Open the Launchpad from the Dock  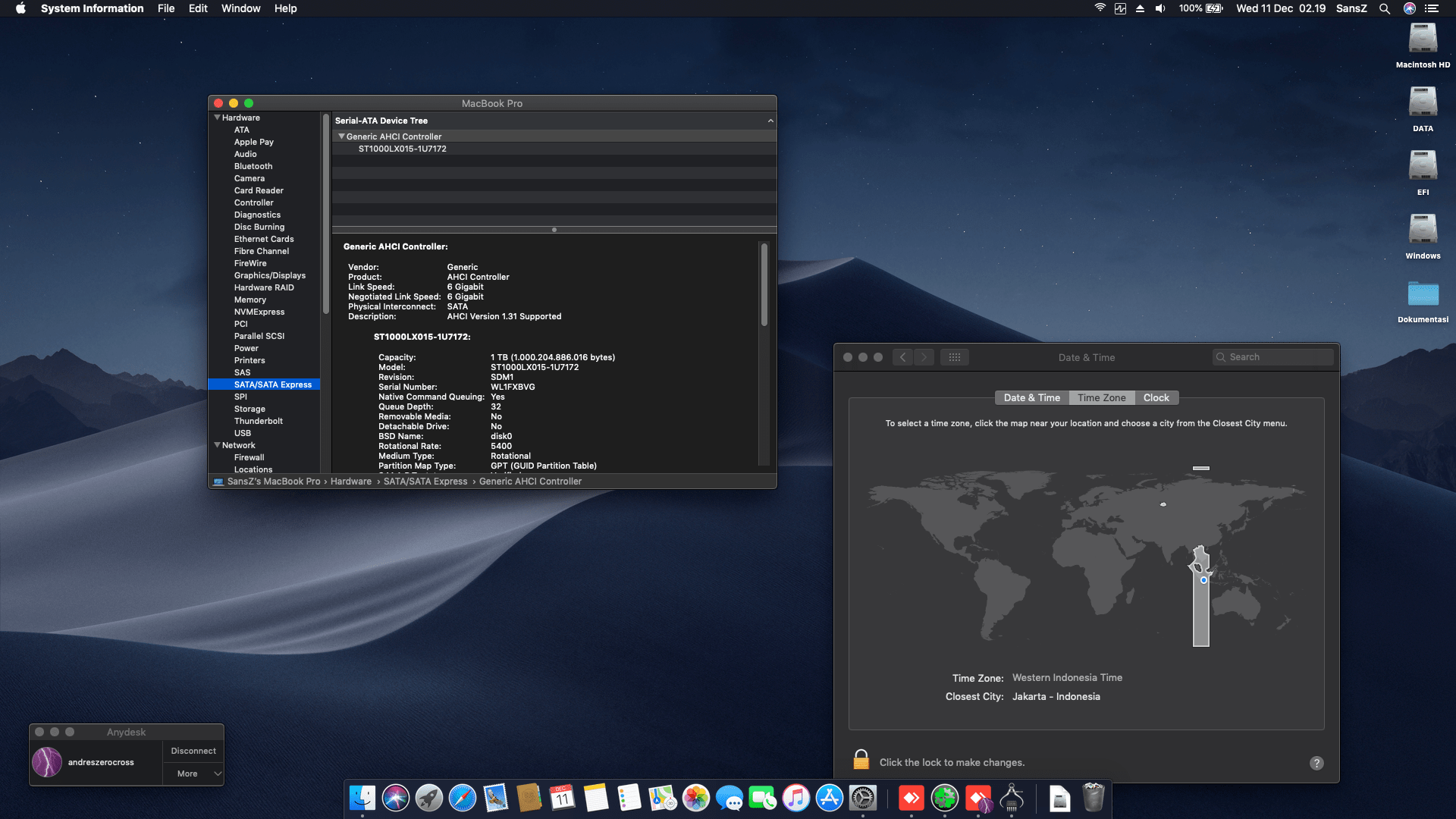pyautogui.click(x=429, y=798)
